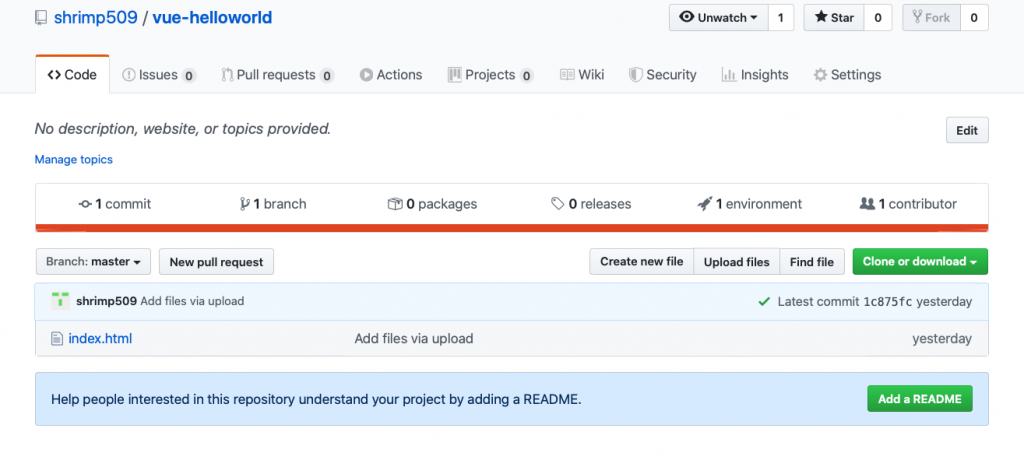Click the rocket icon for environments
Screen dimensions: 1024x467
(x=704, y=204)
